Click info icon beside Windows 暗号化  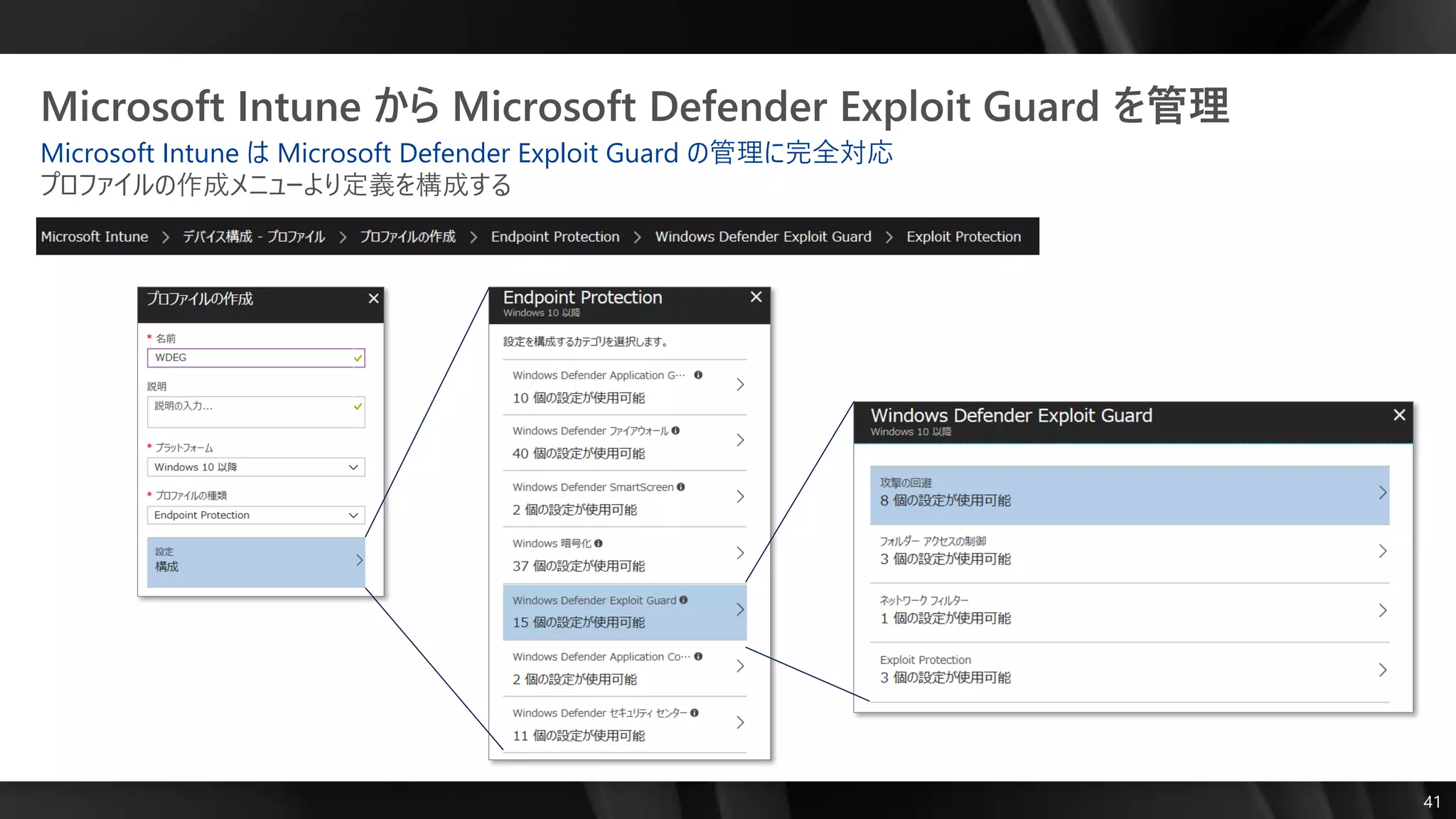599,543
